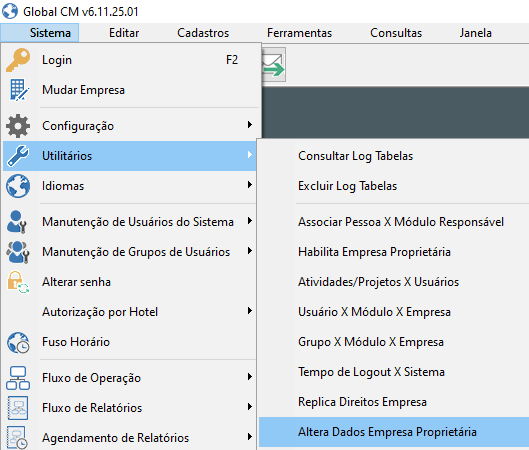Select Manutenção de Usuários do Sistema
Screen dimensions: 529x450
coord(130,222)
